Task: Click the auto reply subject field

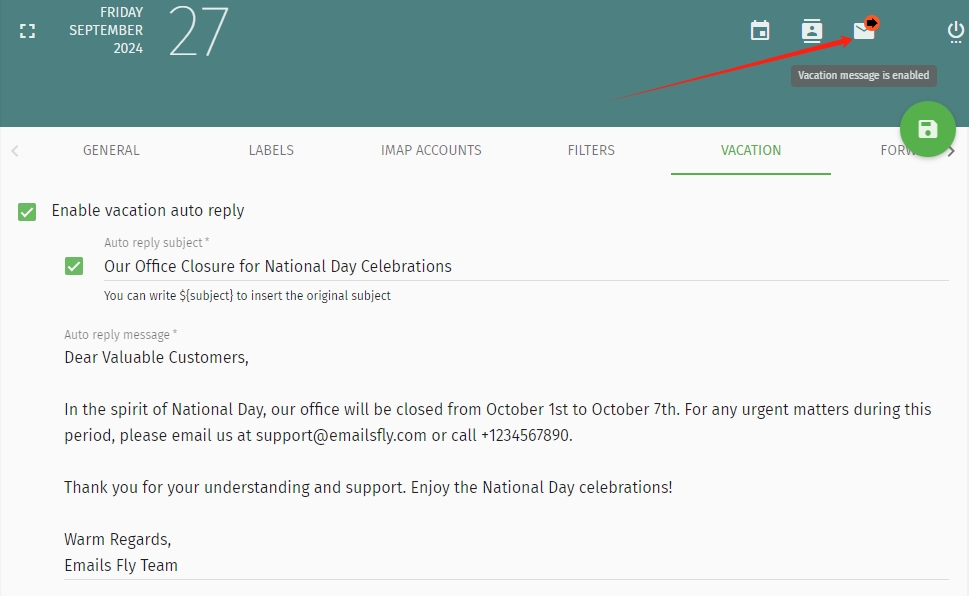Action: 527,266
